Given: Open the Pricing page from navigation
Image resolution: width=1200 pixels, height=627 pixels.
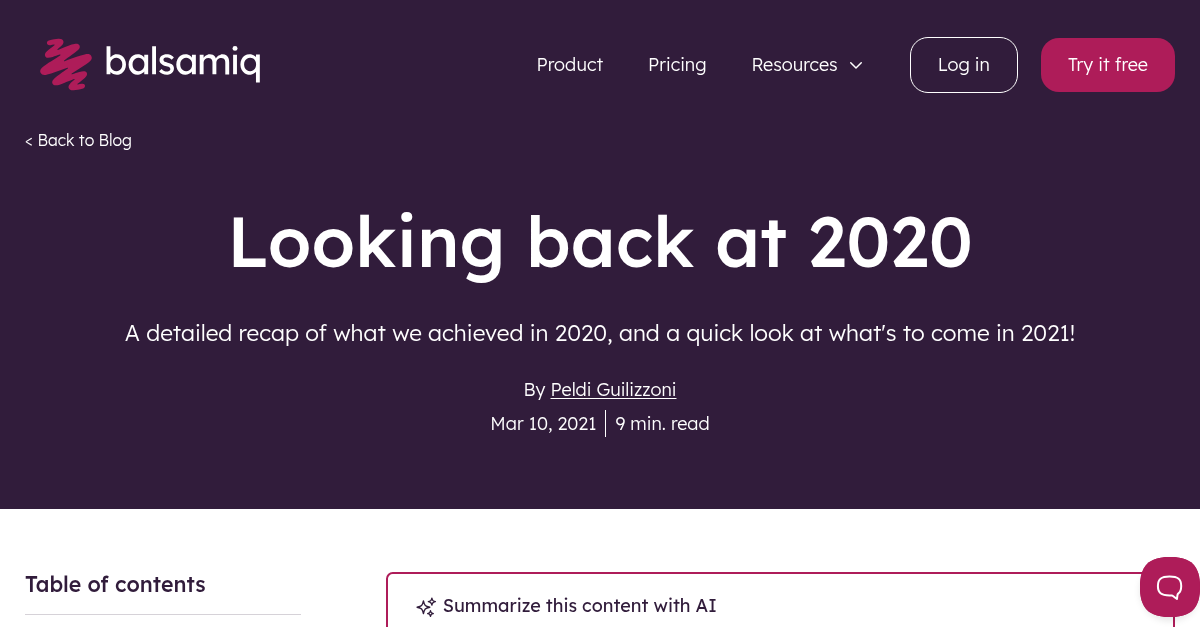Looking at the screenshot, I should [677, 64].
